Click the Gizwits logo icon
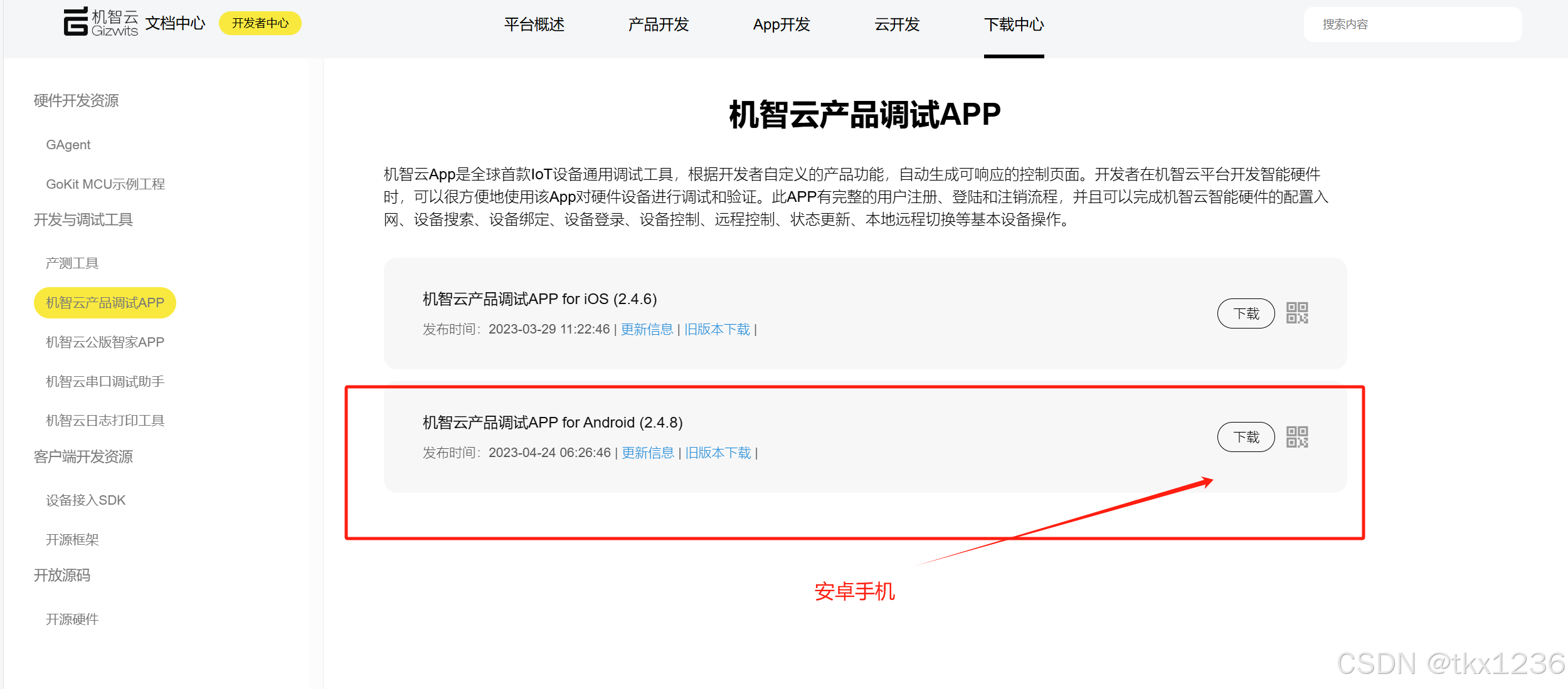 pyautogui.click(x=77, y=22)
